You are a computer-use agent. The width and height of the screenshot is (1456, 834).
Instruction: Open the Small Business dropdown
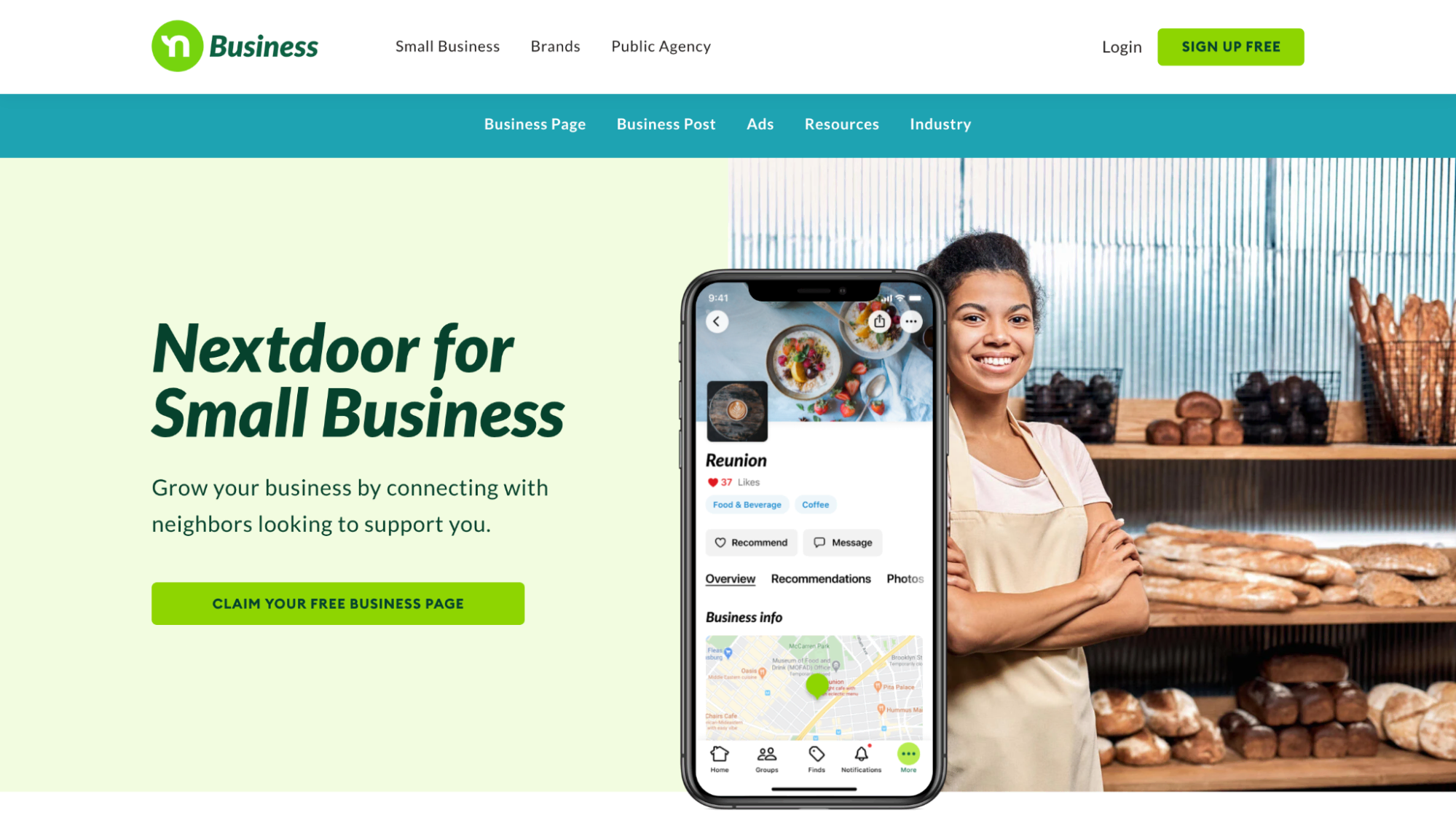point(448,46)
